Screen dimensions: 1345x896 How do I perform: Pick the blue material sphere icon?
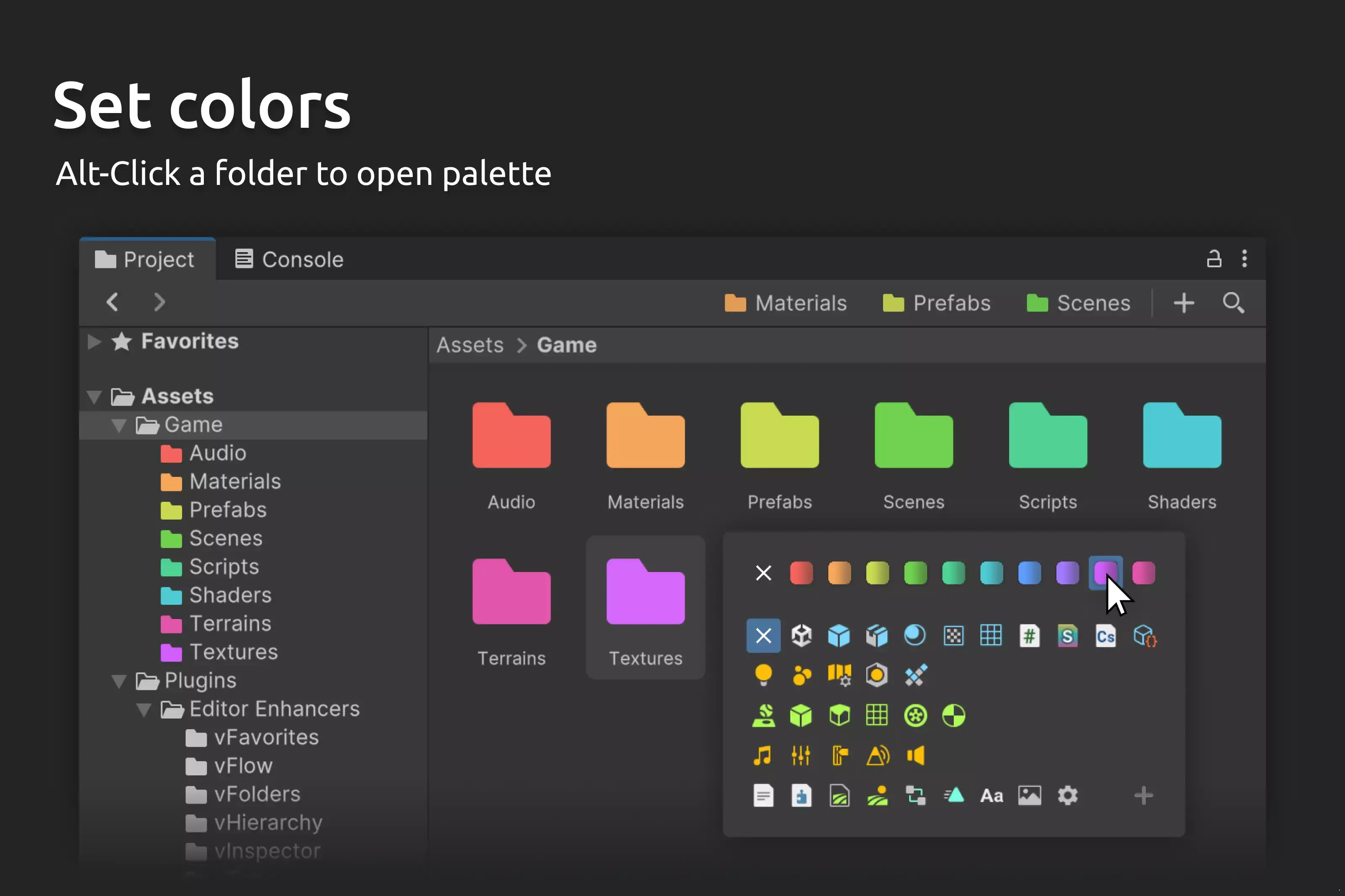click(x=915, y=635)
